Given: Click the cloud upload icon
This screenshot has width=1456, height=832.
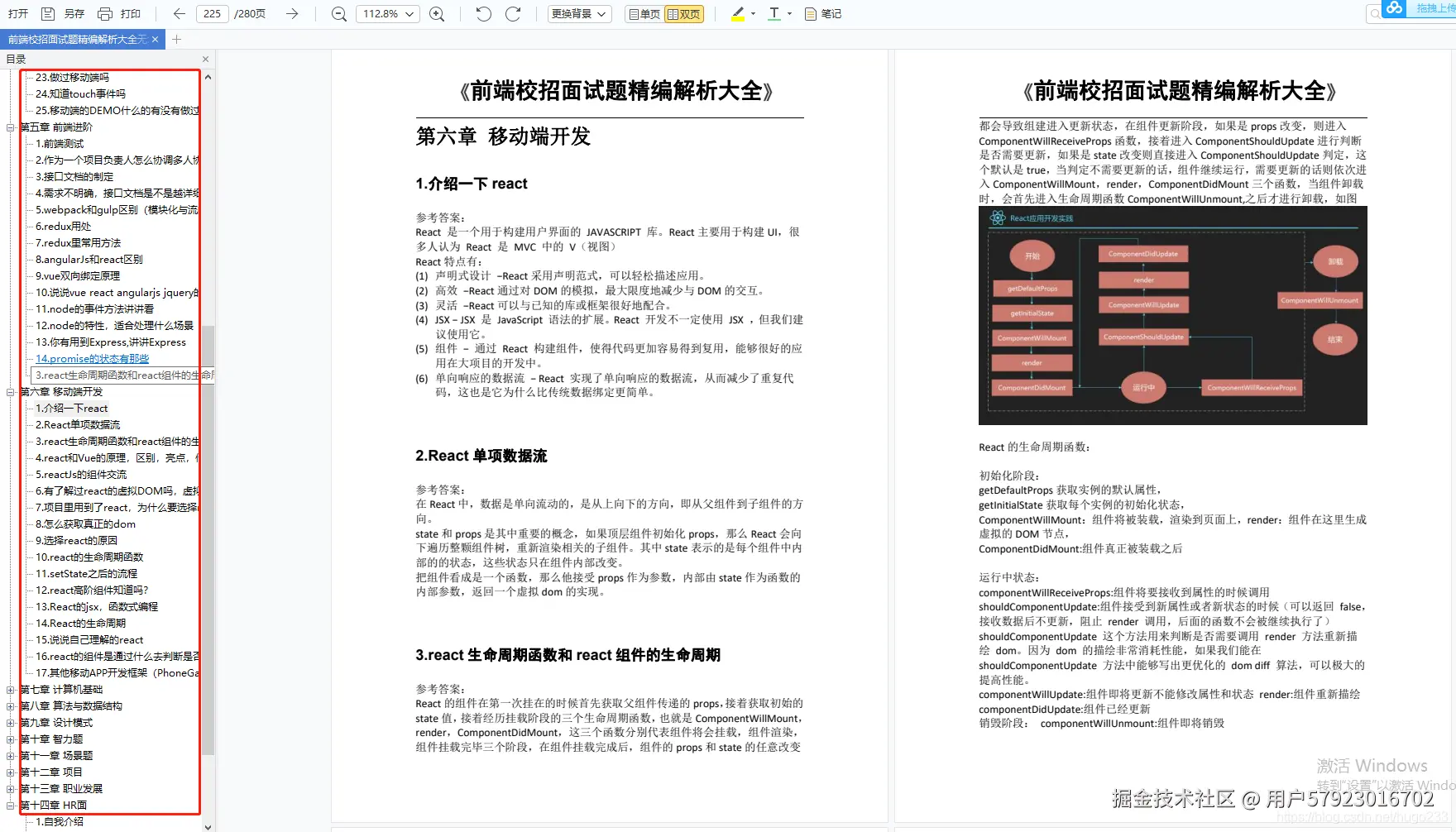Looking at the screenshot, I should (1395, 8).
